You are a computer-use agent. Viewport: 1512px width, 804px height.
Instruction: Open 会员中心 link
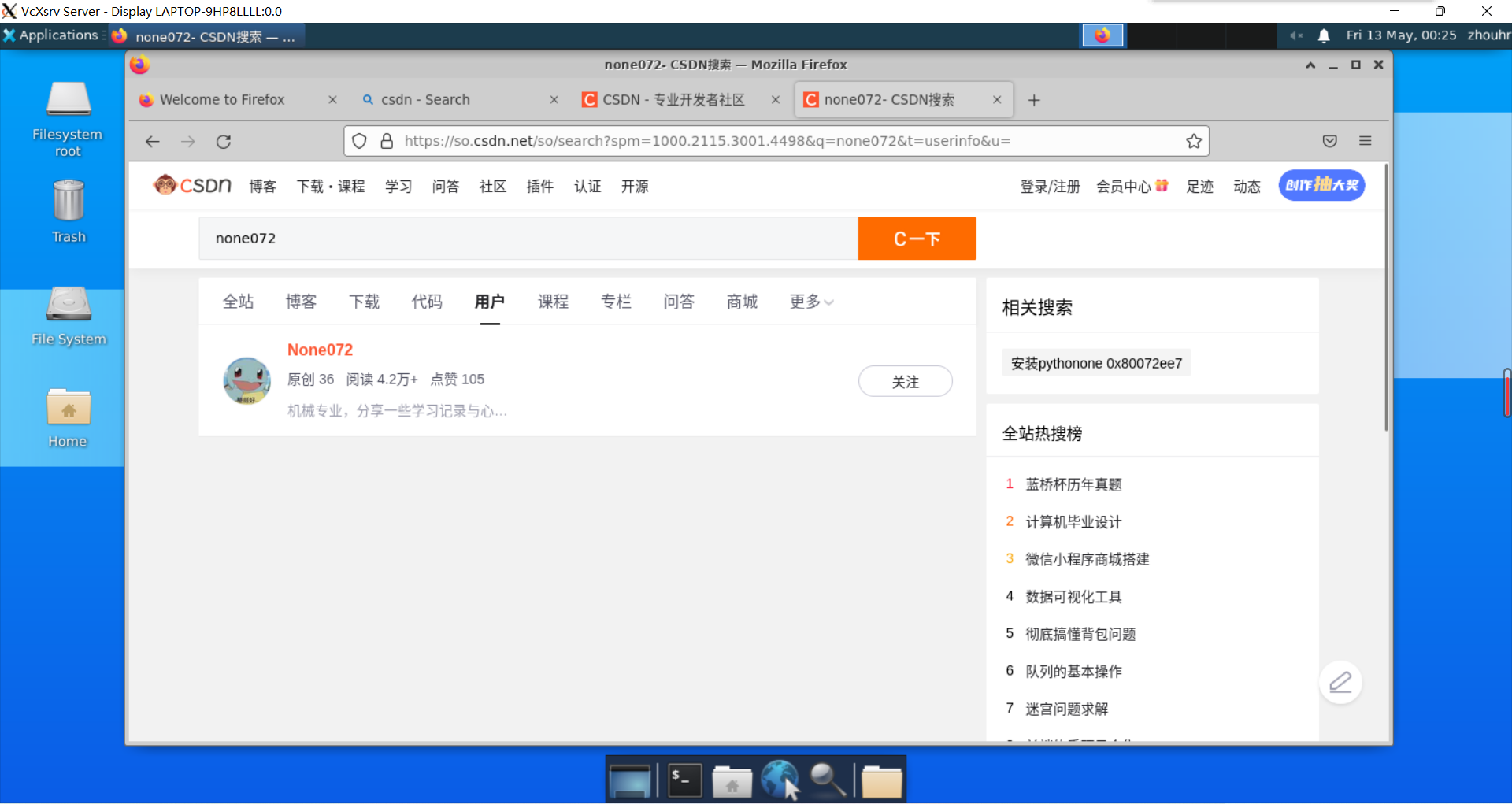[x=1132, y=187]
